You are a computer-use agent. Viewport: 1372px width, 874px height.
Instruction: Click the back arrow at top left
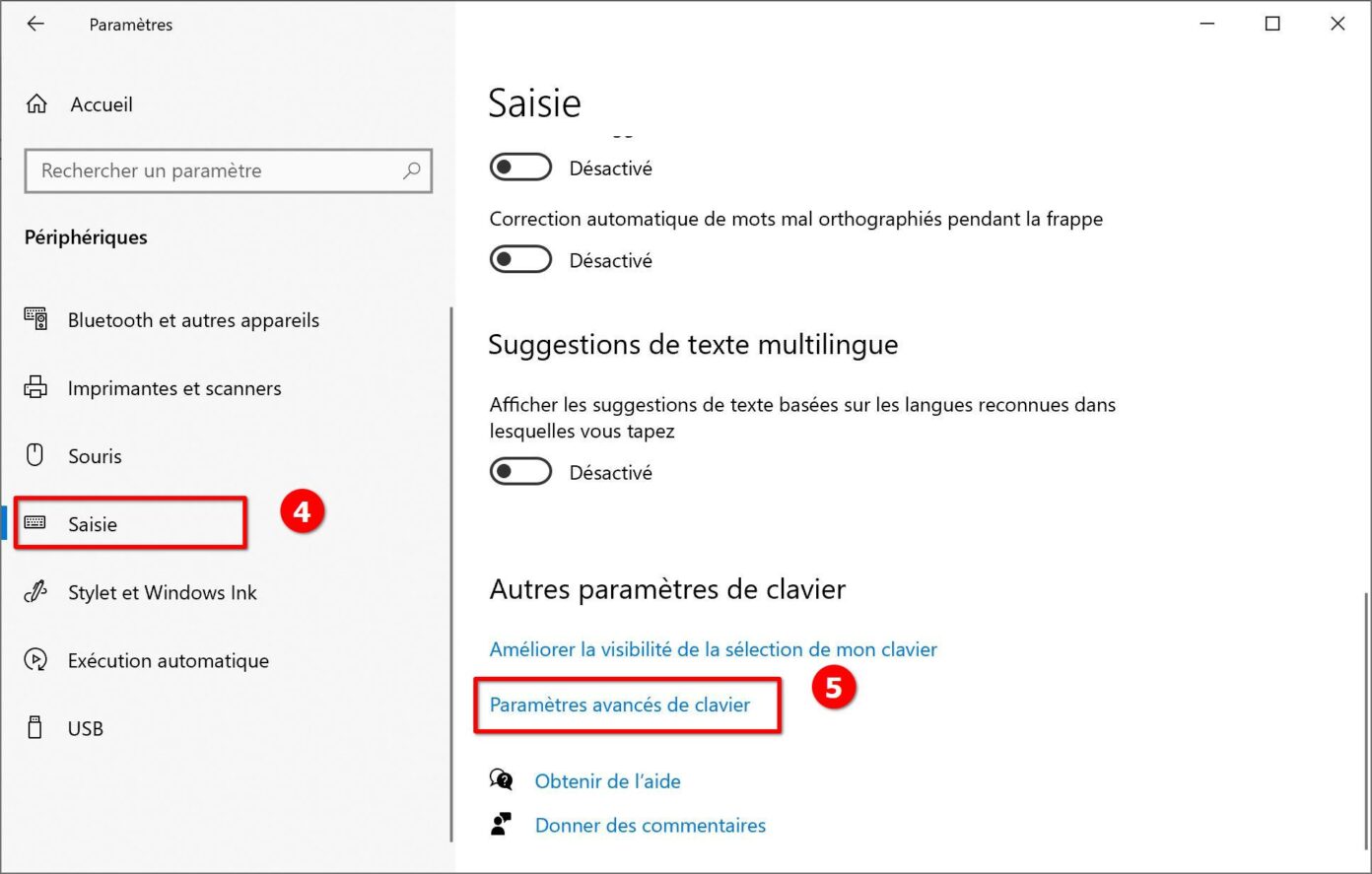coord(35,24)
